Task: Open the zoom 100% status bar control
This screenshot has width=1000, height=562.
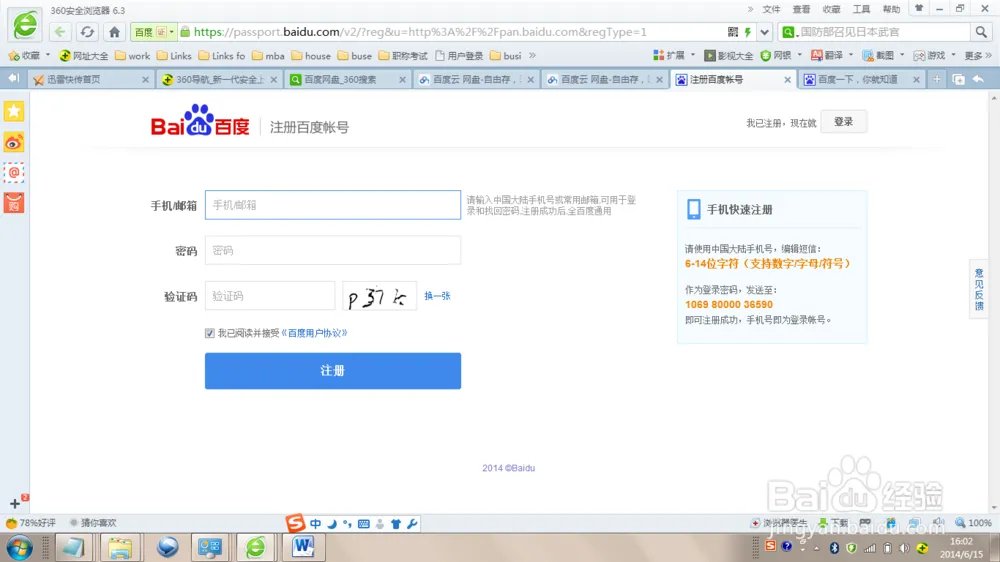Action: (973, 522)
